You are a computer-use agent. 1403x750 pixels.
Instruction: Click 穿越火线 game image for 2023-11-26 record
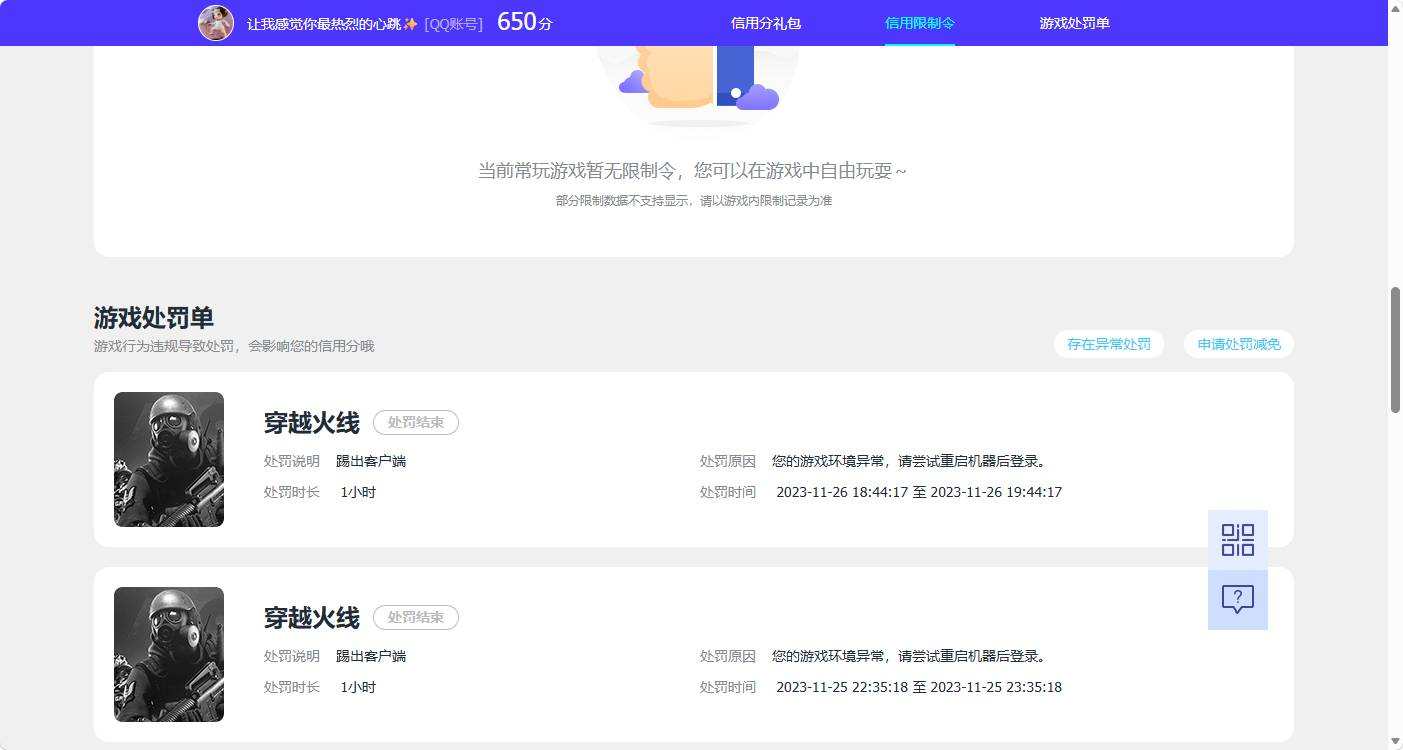[169, 459]
